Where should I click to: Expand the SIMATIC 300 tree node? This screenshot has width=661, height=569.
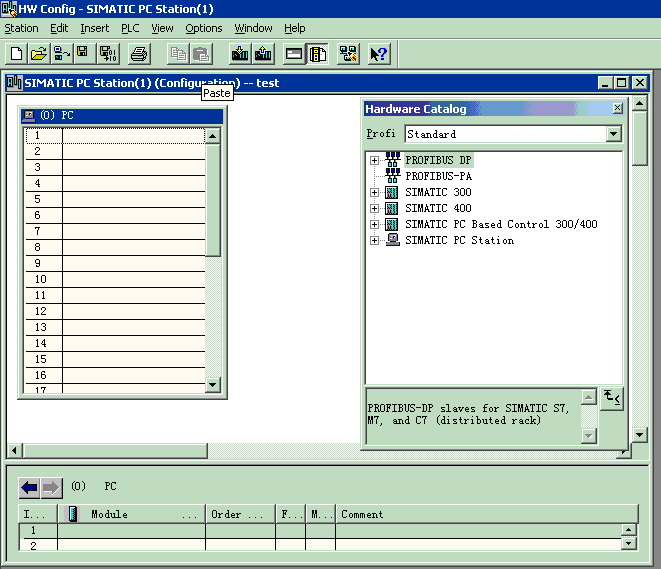pos(374,193)
